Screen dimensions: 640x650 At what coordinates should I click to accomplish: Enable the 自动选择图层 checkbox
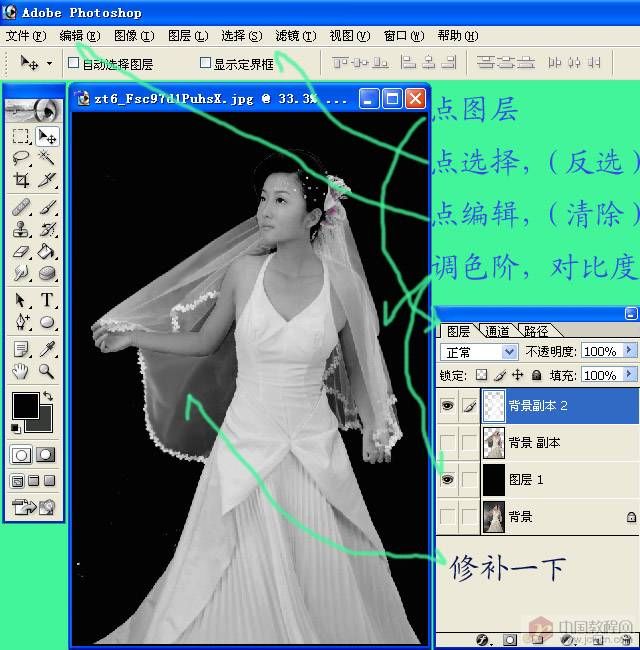click(73, 63)
